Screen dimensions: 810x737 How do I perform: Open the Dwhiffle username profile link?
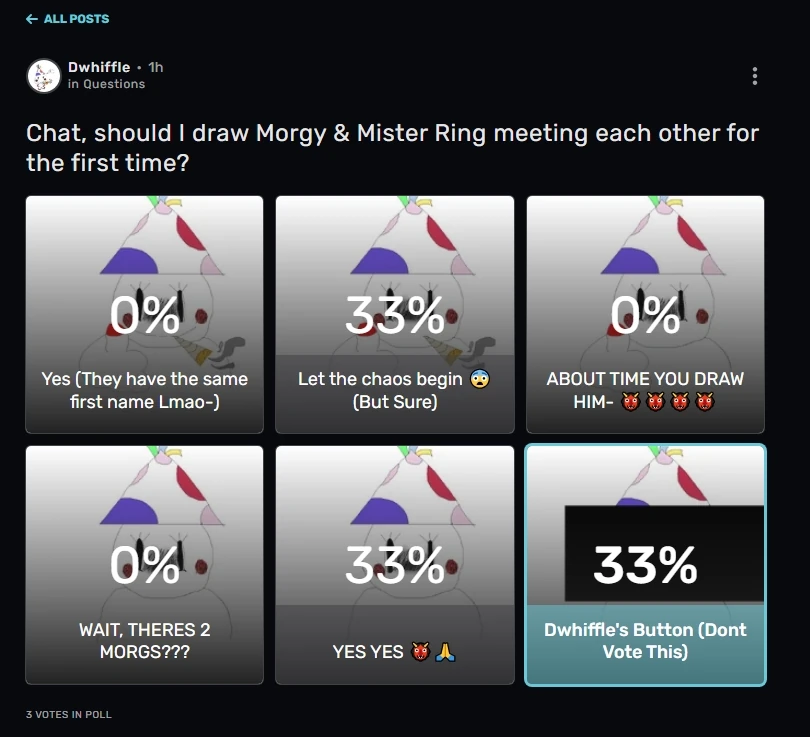pyautogui.click(x=99, y=67)
